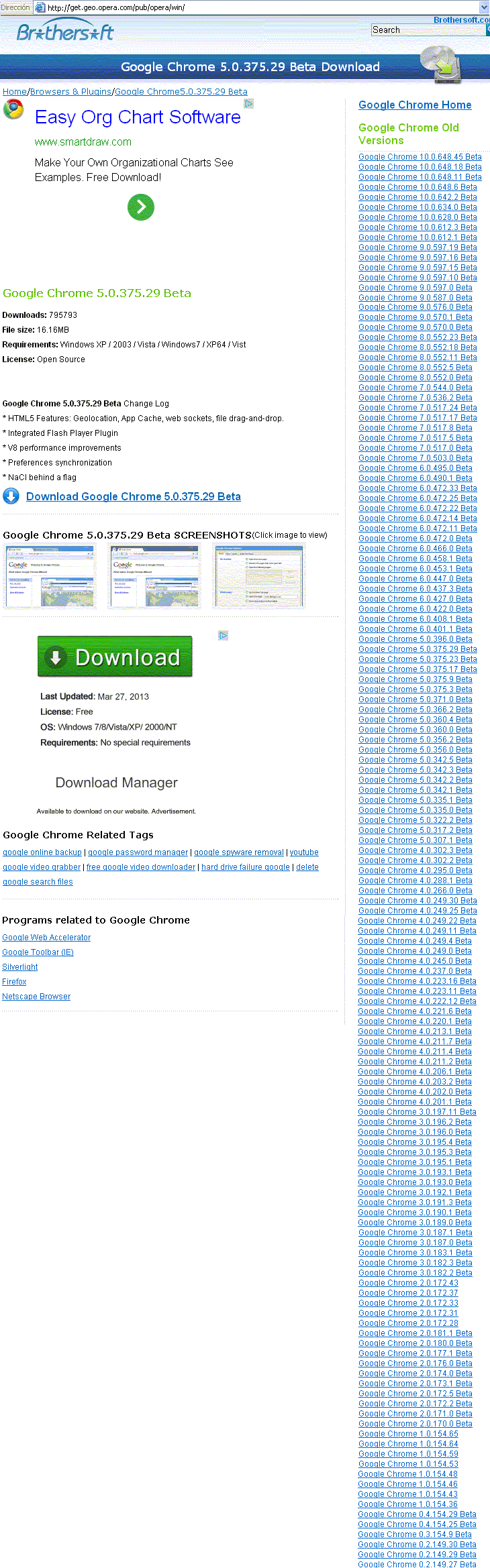Click the AdChoices icon on top ad
Screen dimensions: 490x1568
click(248, 103)
